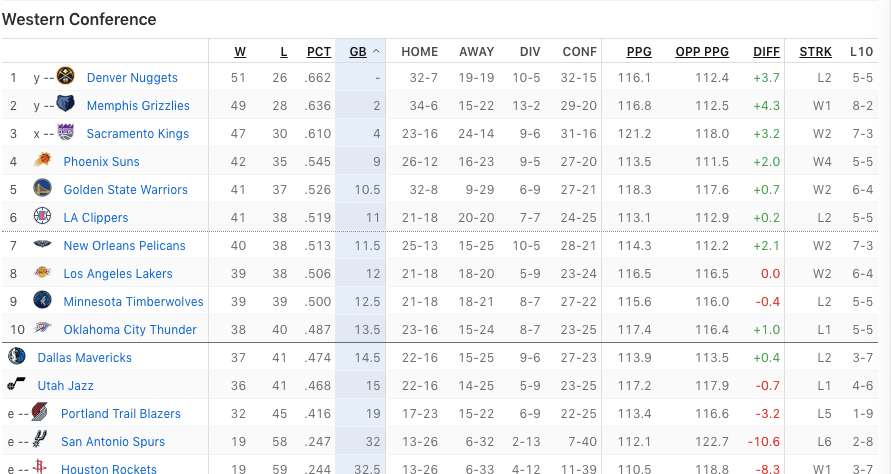Sort standings by W column
This screenshot has height=474, width=891.
[240, 52]
